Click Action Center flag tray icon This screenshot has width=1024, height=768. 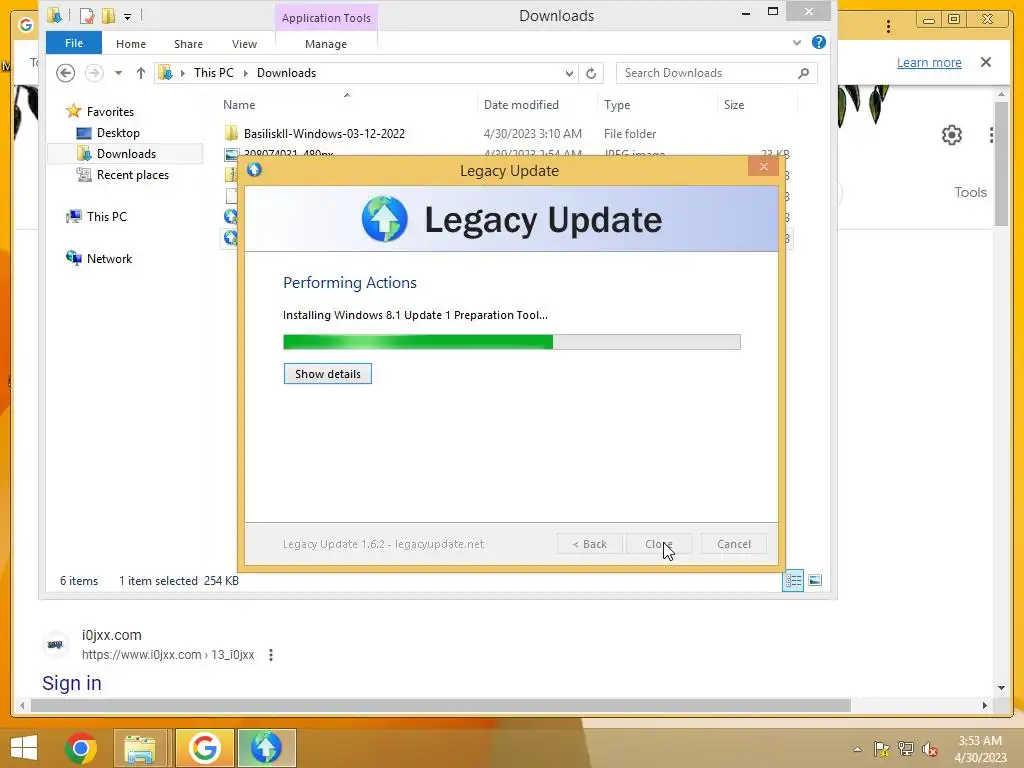point(881,749)
